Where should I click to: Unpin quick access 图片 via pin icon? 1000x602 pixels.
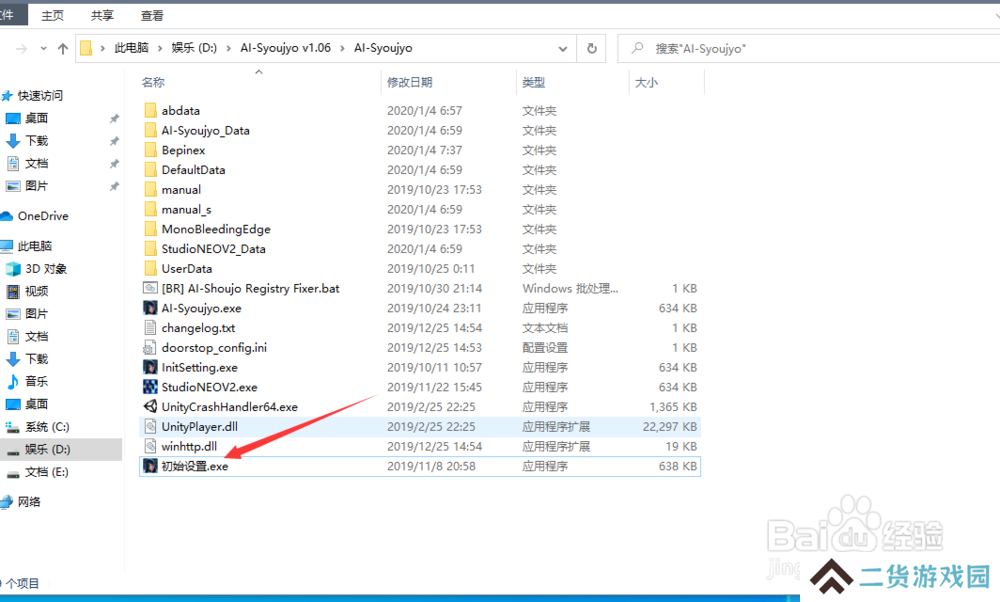click(114, 186)
